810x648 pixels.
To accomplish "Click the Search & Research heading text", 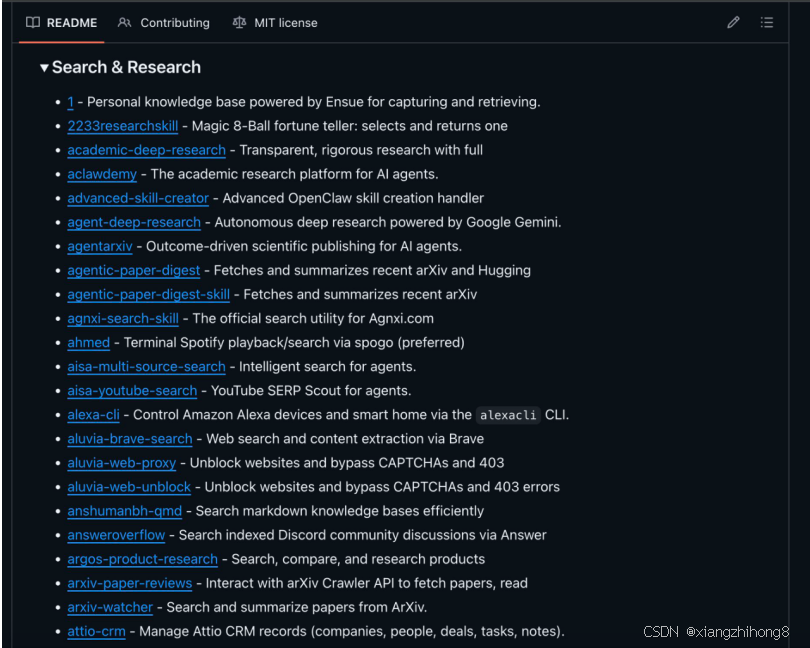I will coord(126,68).
